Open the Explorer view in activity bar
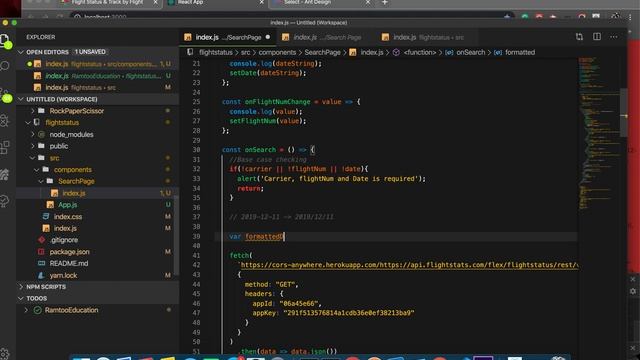The image size is (640, 360). tap(5, 40)
